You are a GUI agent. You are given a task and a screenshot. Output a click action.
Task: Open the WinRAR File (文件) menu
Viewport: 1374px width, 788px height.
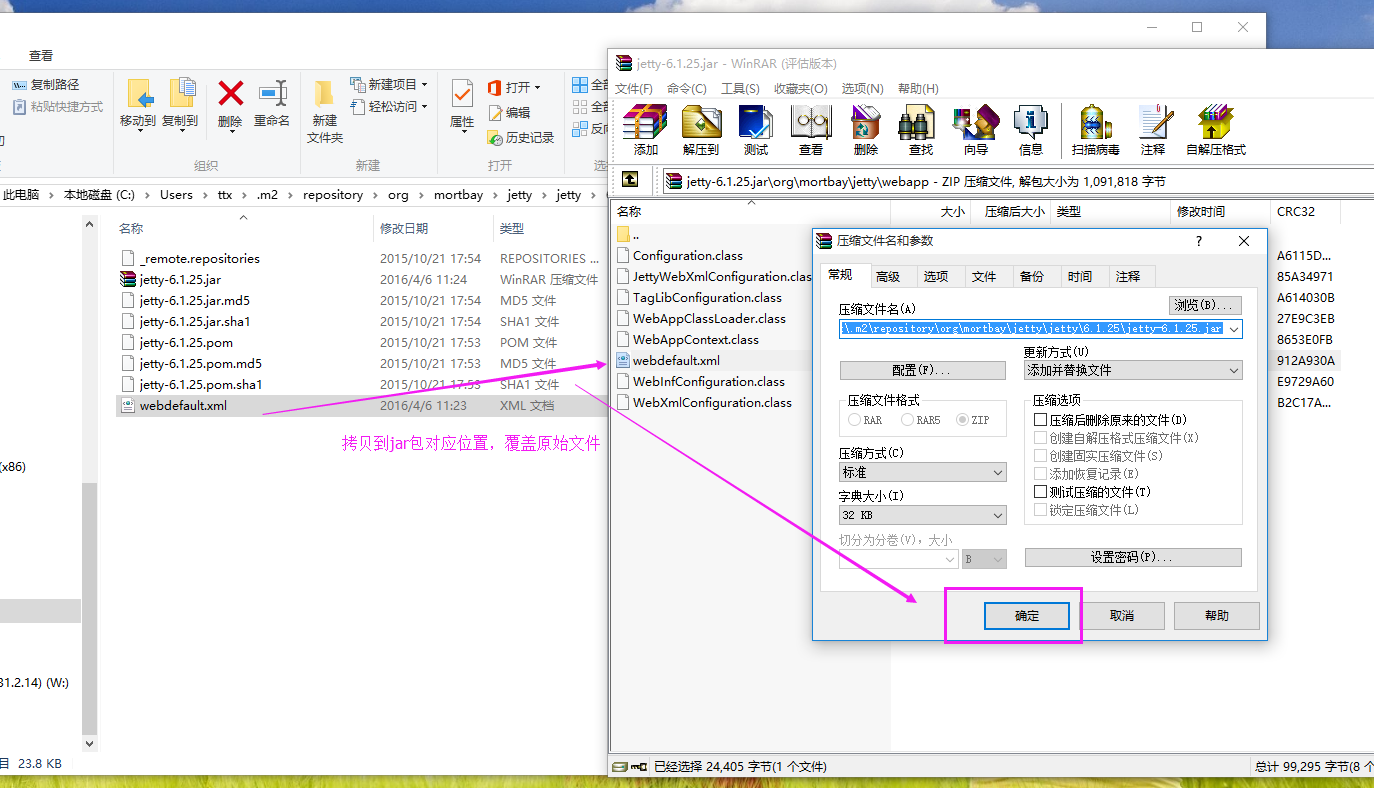tap(633, 89)
